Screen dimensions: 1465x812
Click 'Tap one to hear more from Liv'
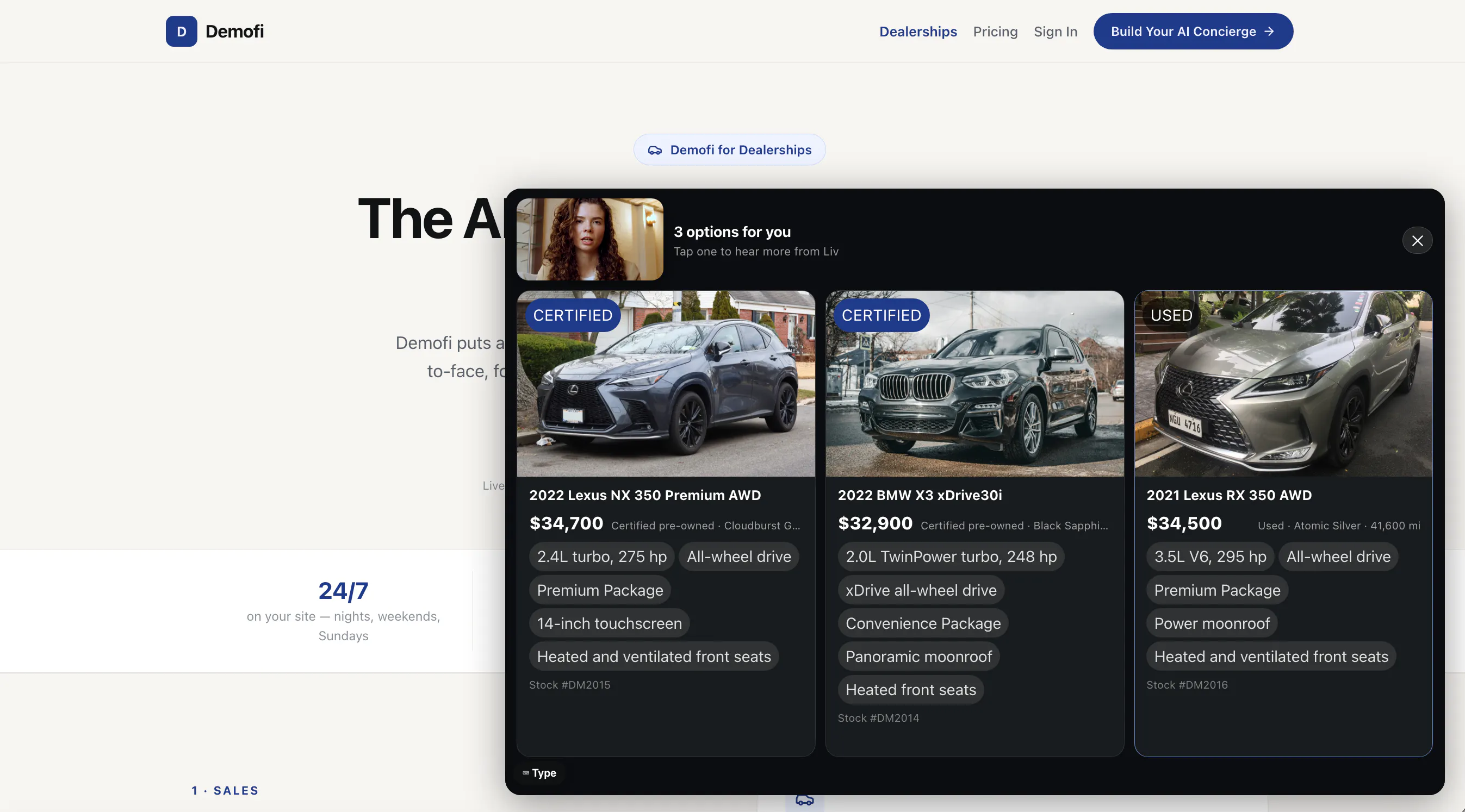point(756,251)
